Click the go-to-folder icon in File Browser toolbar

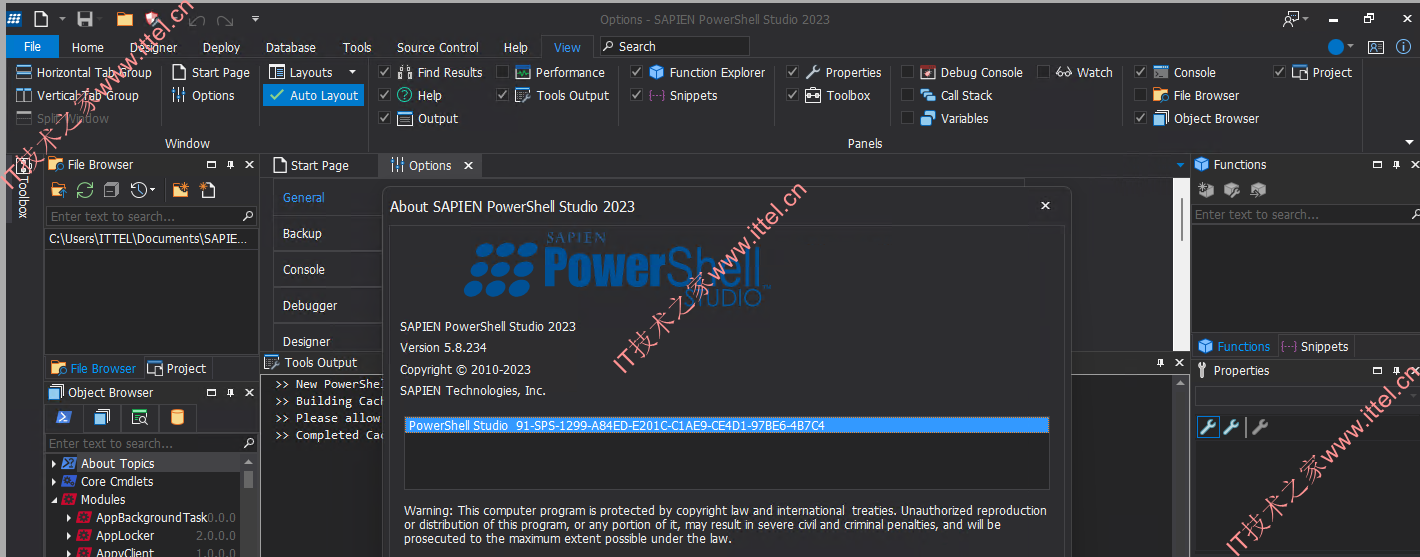click(59, 190)
